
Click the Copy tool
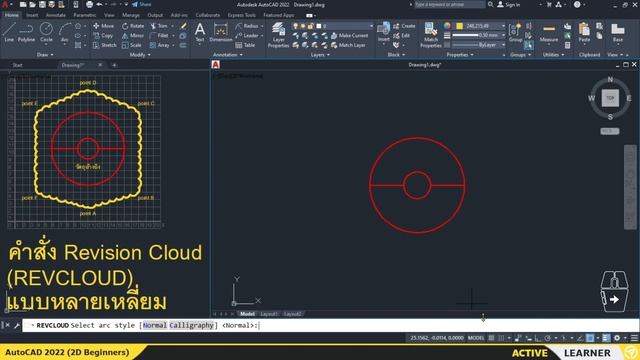click(x=103, y=36)
